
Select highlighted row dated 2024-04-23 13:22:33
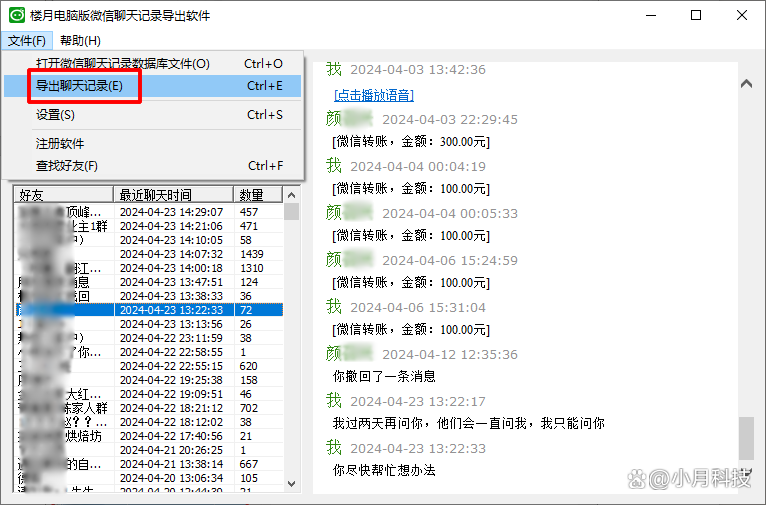click(149, 310)
